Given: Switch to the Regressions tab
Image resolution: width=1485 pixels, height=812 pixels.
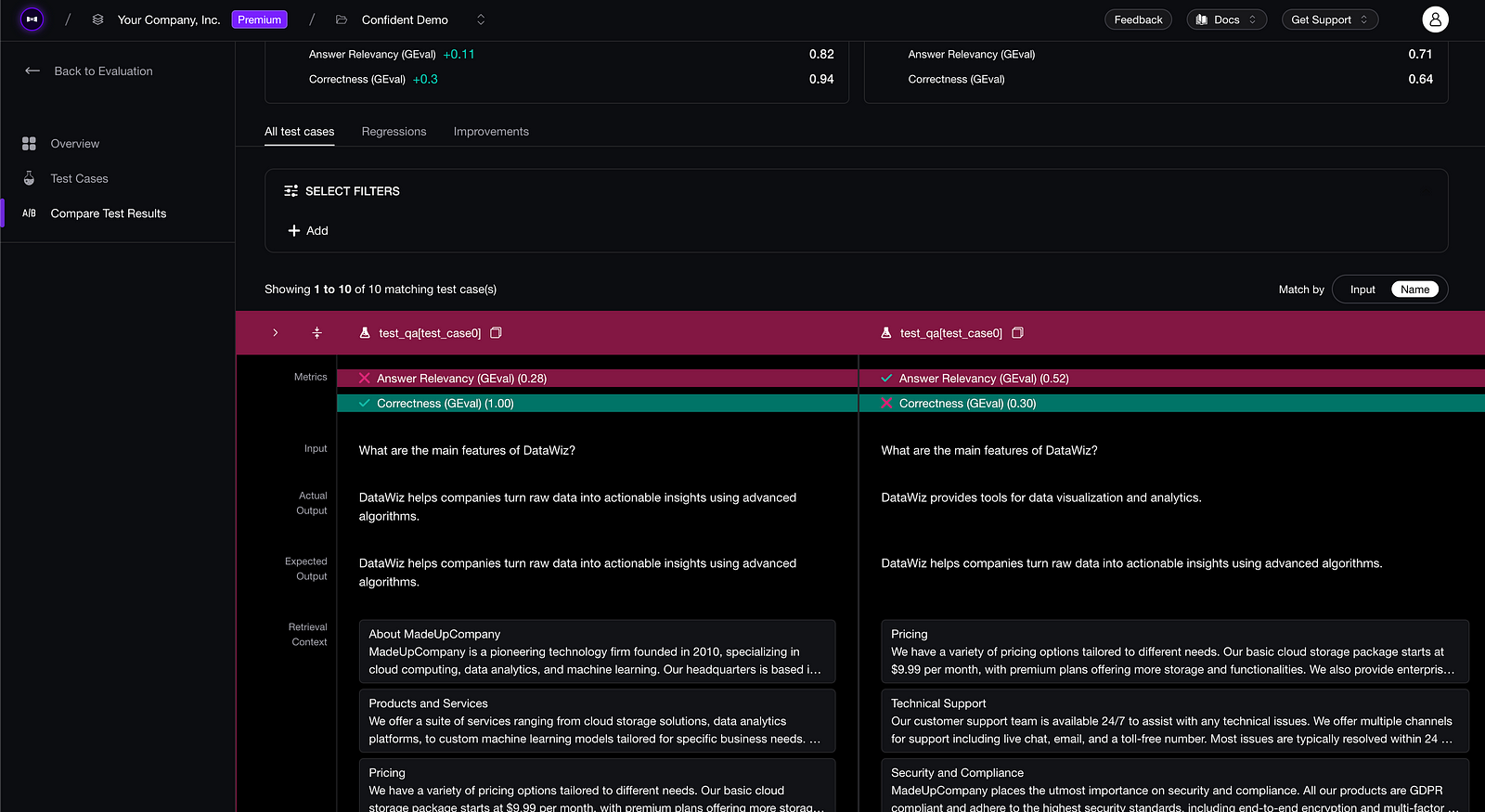Looking at the screenshot, I should coord(394,132).
